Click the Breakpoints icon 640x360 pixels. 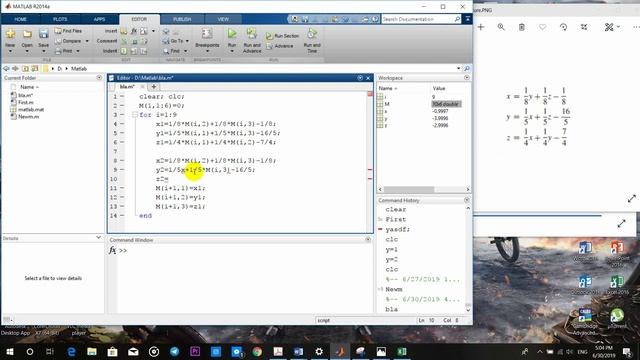(x=207, y=34)
